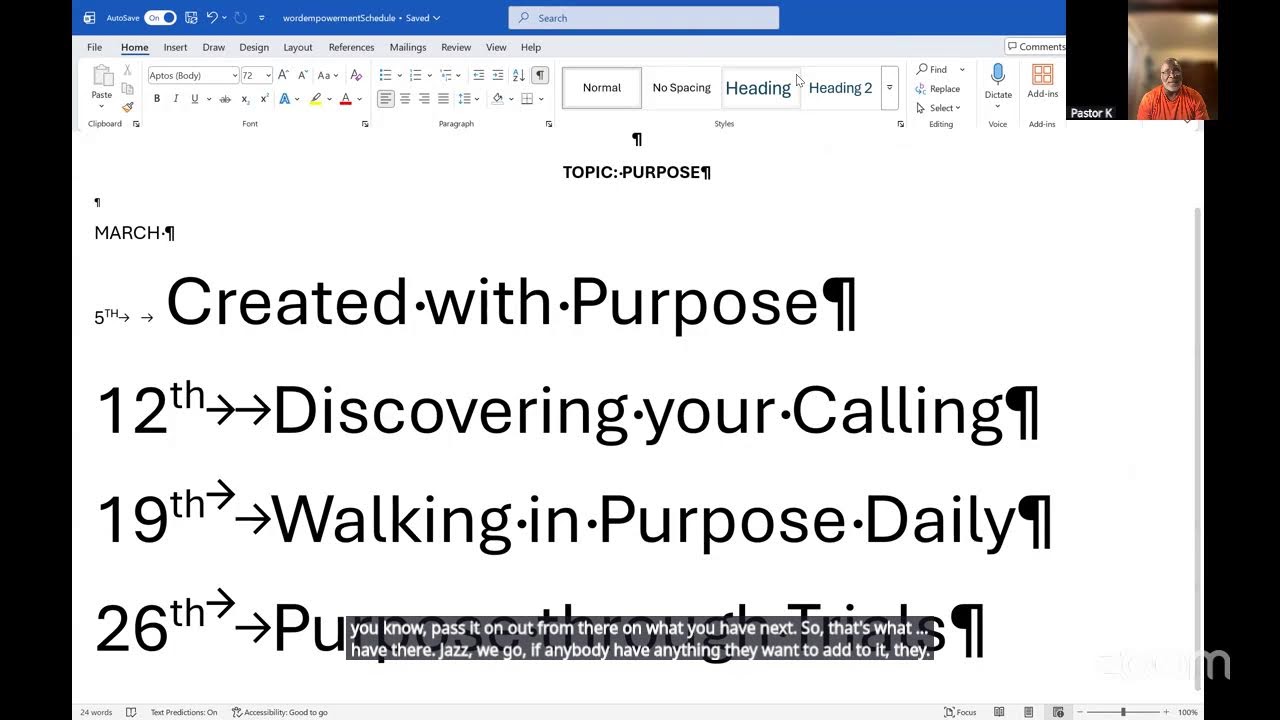The image size is (1280, 720).
Task: Apply the Normal style
Action: pos(602,88)
